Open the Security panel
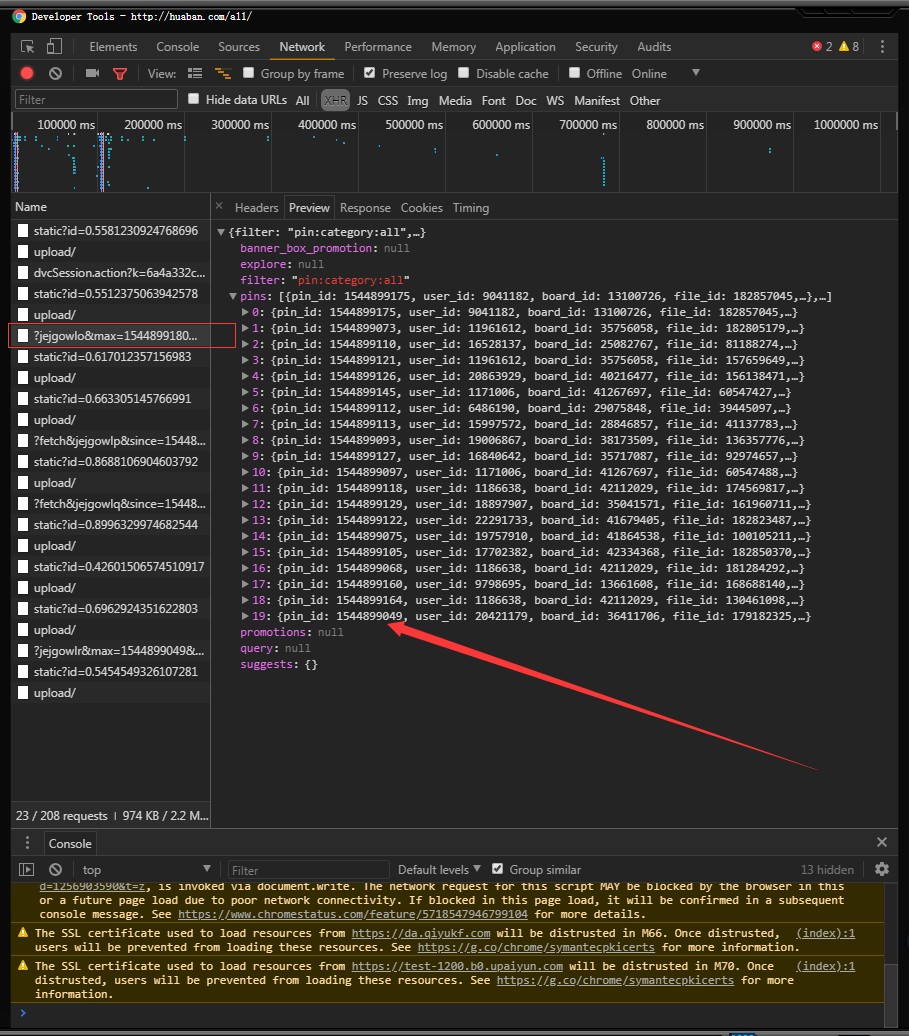Viewport: 909px width, 1036px height. click(596, 47)
